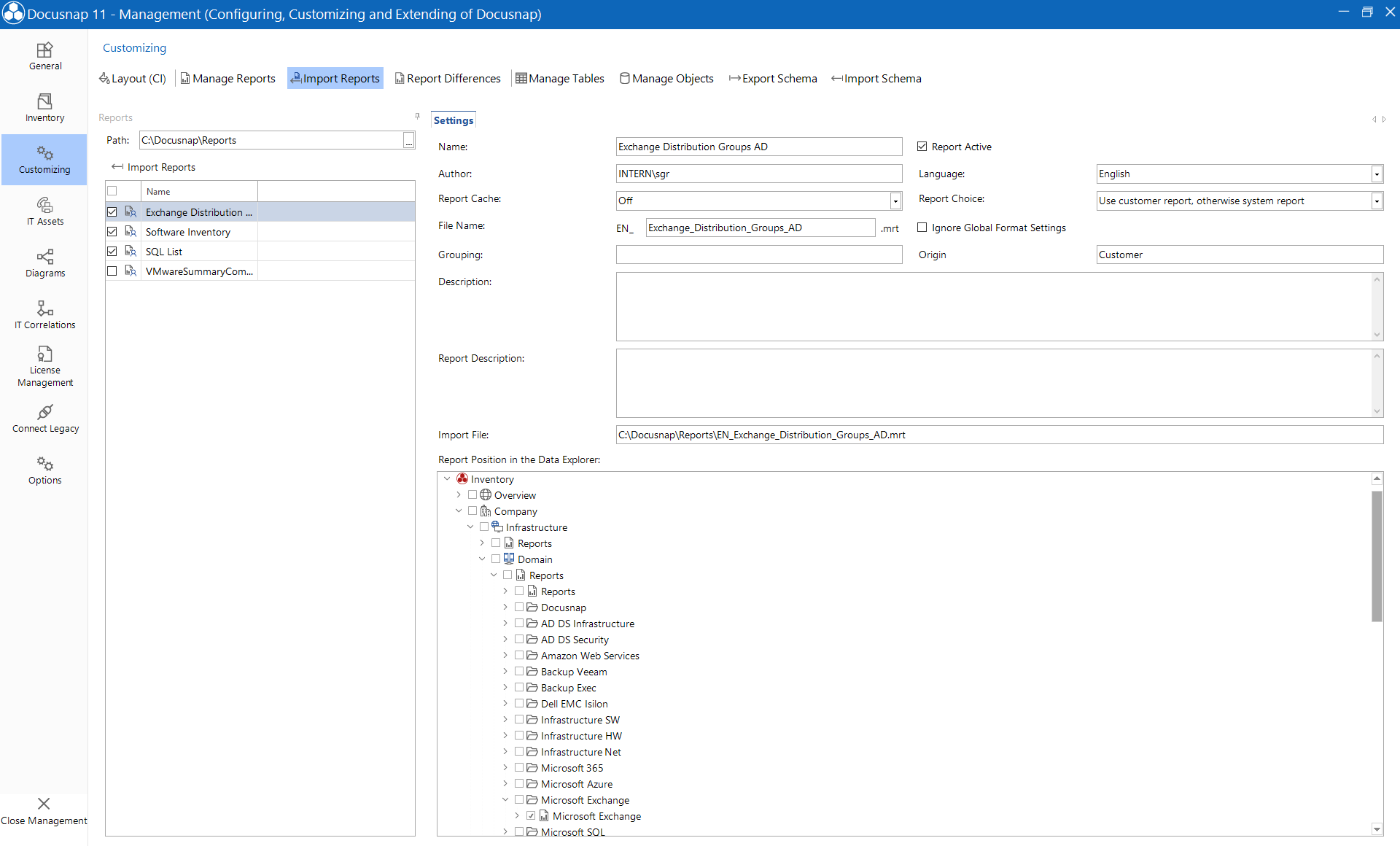Viewport: 1400px width, 846px height.
Task: Open the Inventory section in the sidebar
Action: click(44, 108)
